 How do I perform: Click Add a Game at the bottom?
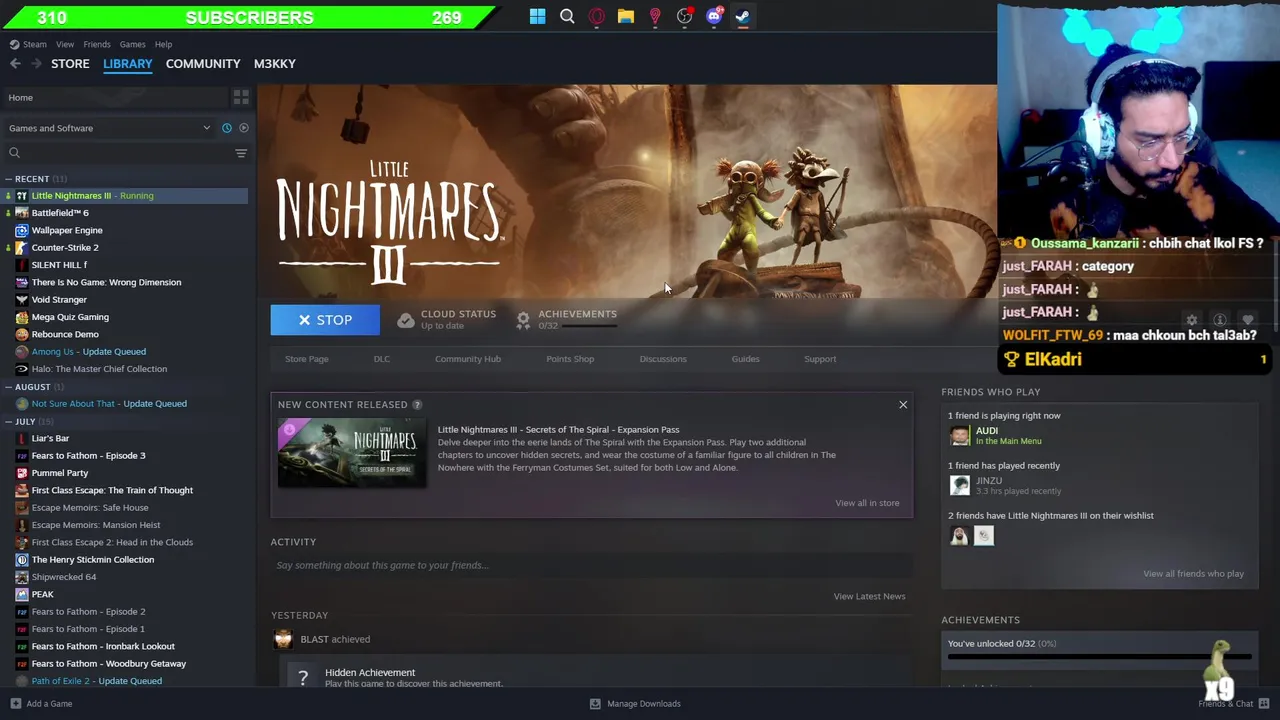tap(41, 704)
